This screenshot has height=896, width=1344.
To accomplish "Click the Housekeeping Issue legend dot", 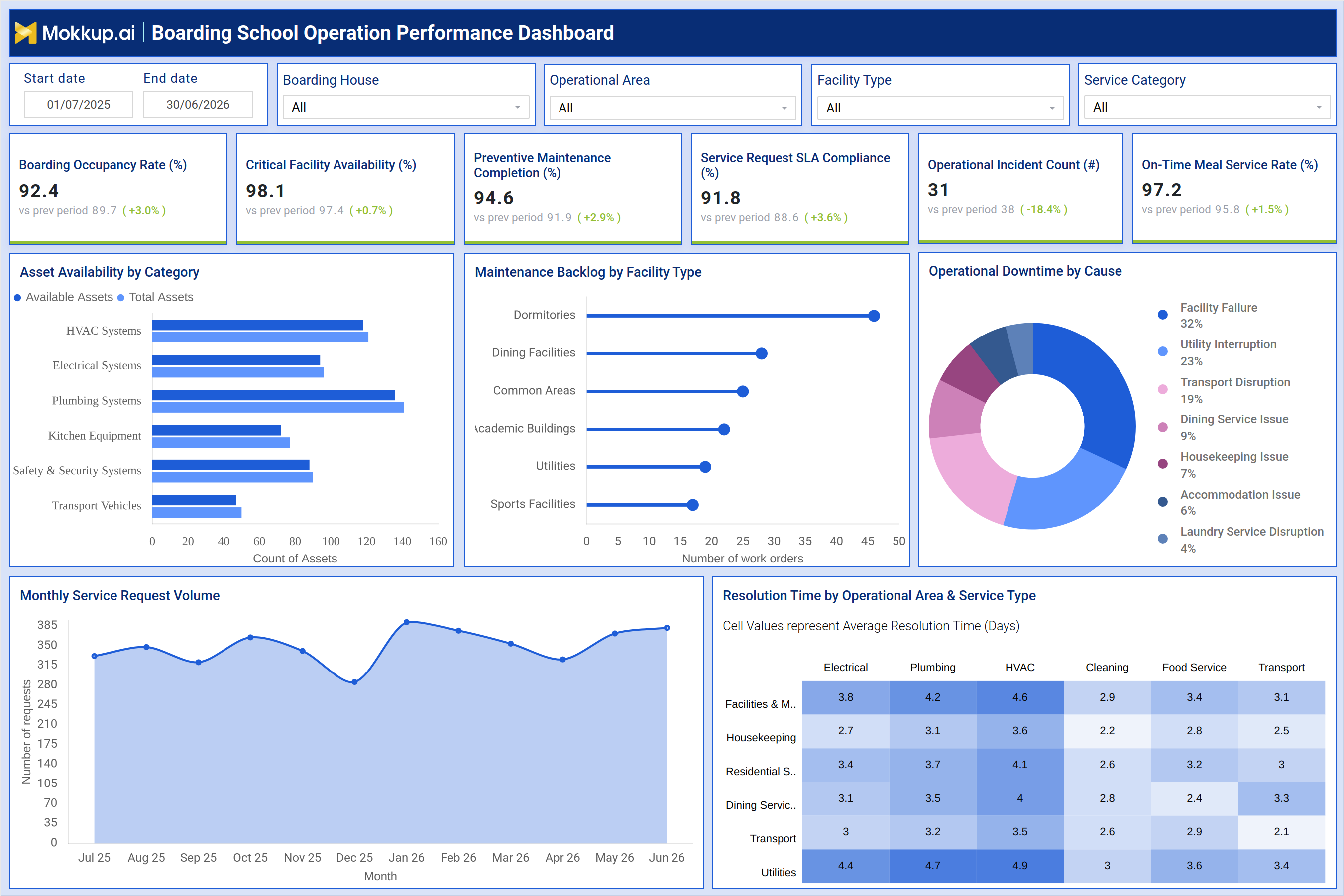I will pos(1162,464).
